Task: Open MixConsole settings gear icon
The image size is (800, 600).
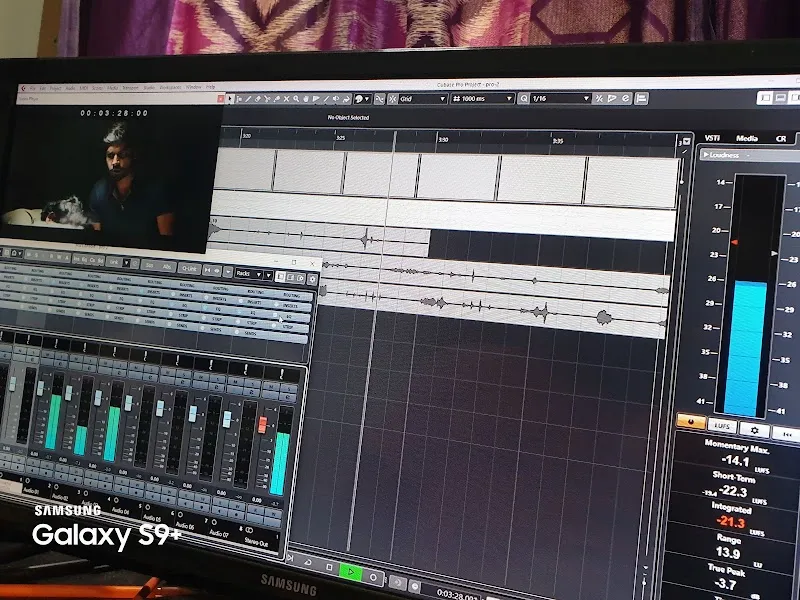Action: click(x=312, y=279)
